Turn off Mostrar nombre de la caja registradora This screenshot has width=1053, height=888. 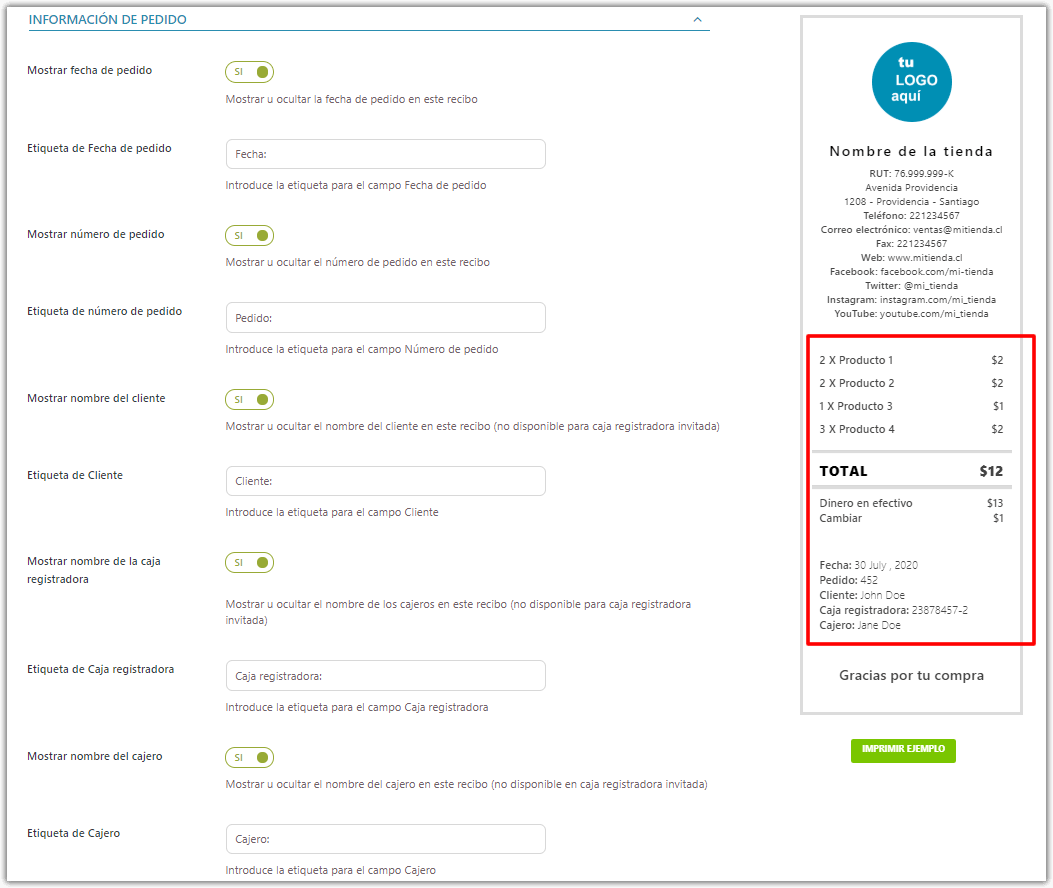[x=250, y=563]
